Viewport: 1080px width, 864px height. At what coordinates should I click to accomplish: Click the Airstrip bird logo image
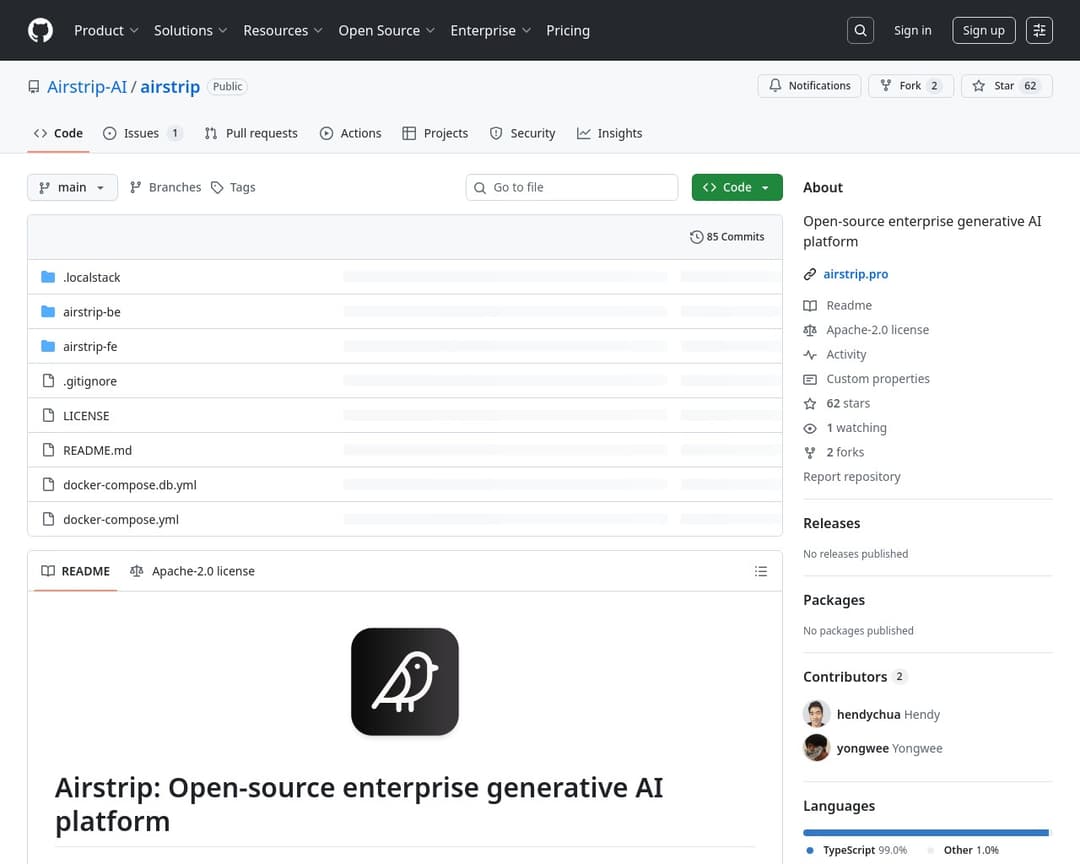[405, 682]
